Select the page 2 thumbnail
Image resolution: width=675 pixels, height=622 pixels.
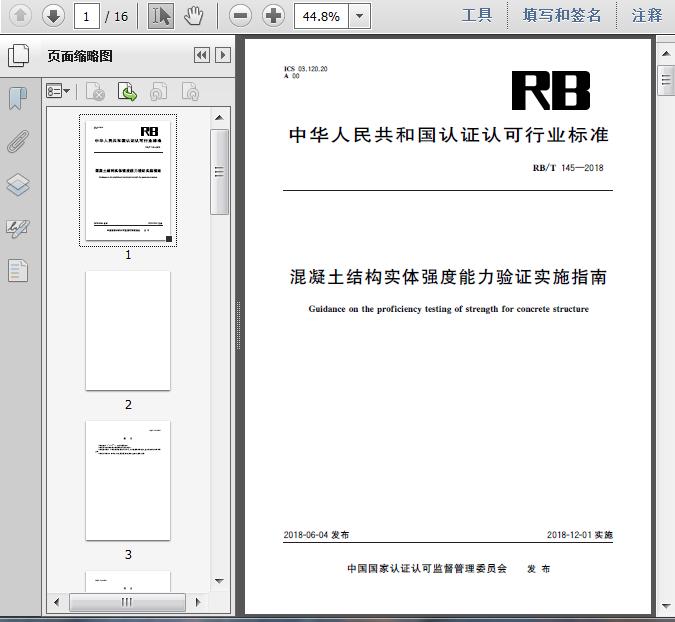(x=128, y=330)
